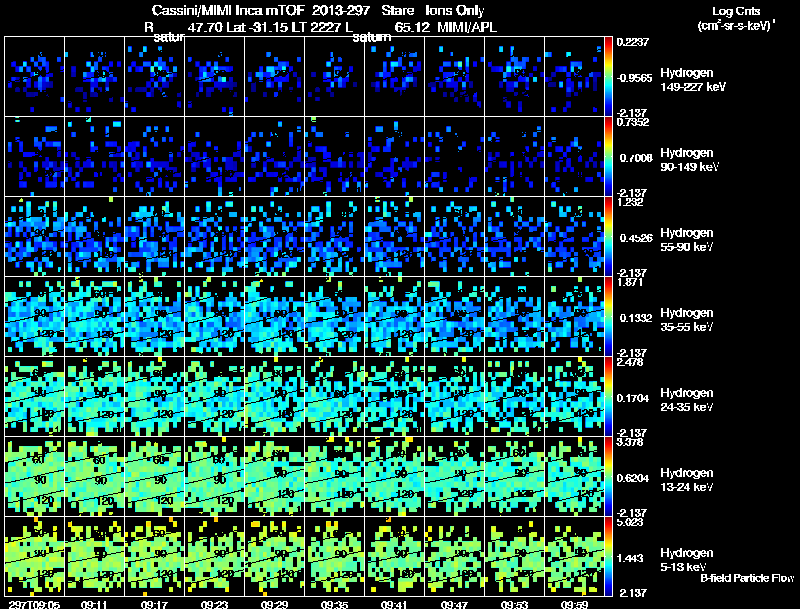This screenshot has width=800, height=609.
Task: Open the 13-24 keV image panel at 09:47
Action: (x=455, y=476)
